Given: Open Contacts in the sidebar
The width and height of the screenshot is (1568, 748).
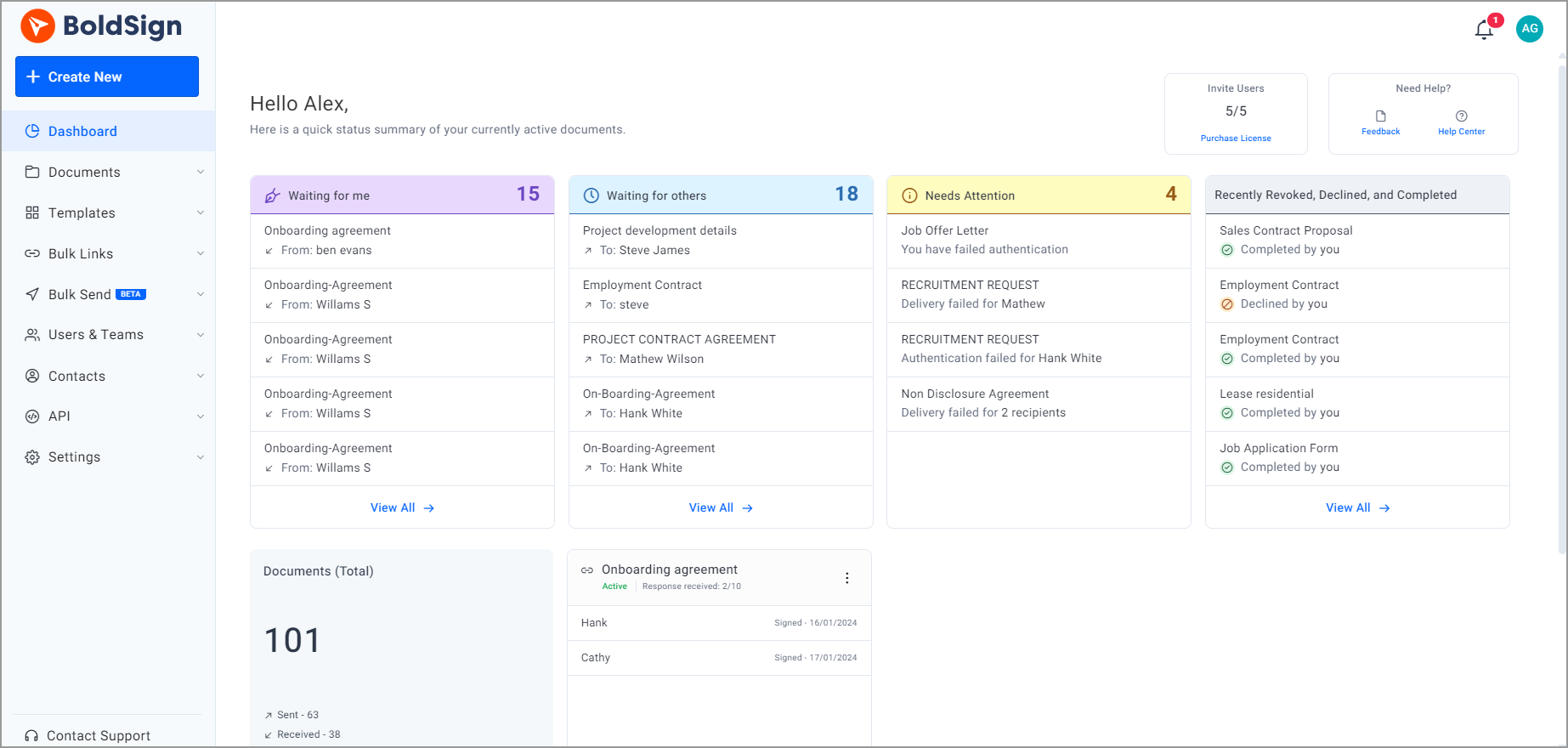Looking at the screenshot, I should tap(76, 376).
